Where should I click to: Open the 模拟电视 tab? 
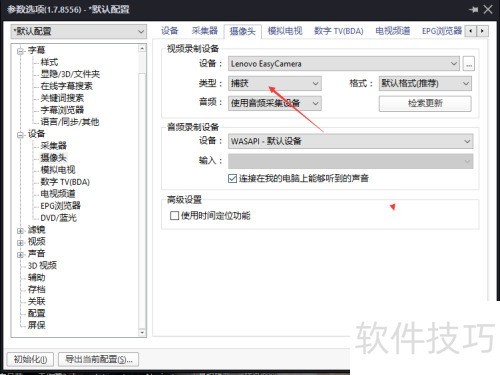point(285,31)
